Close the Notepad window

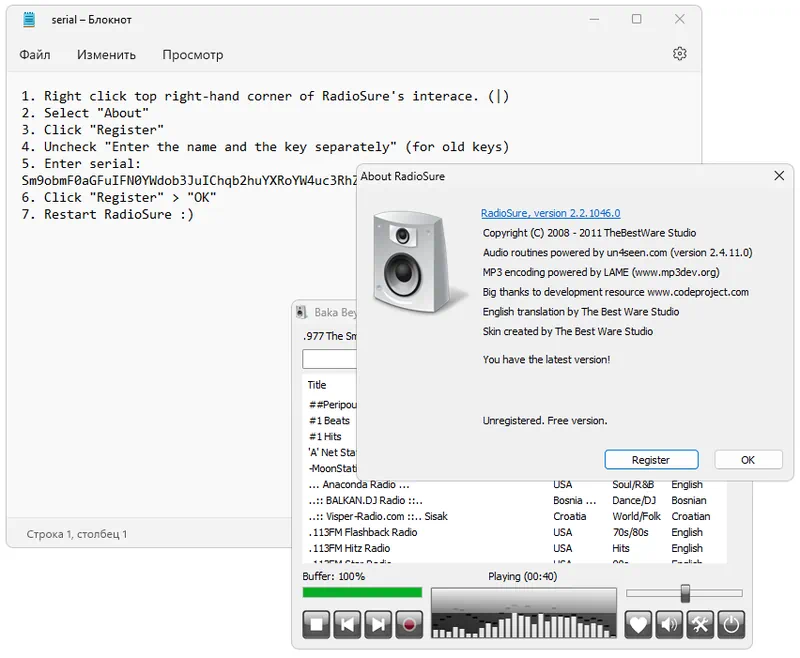pyautogui.click(x=680, y=19)
